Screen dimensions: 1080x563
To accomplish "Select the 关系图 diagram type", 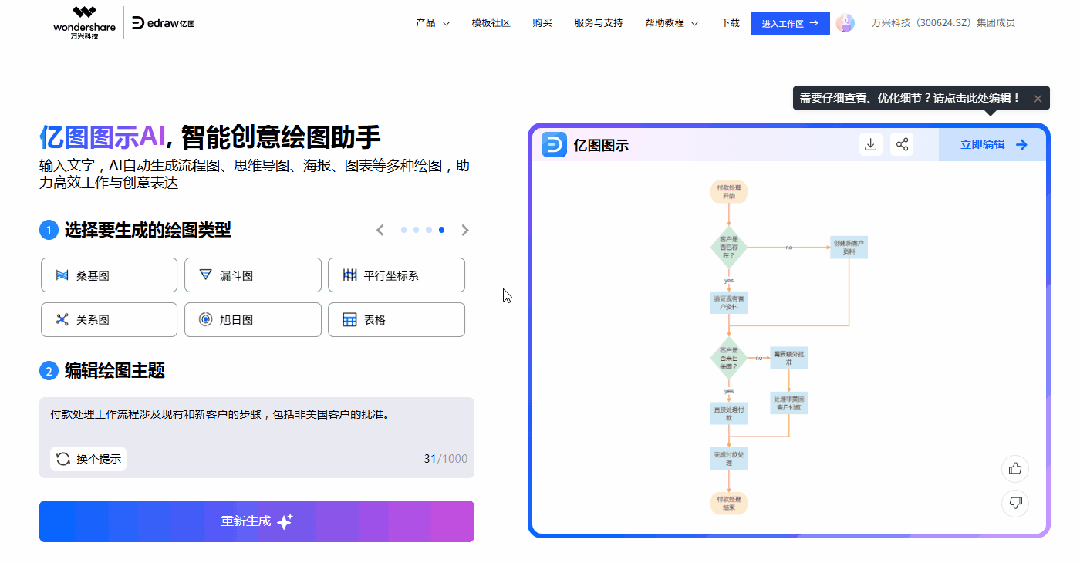I will (109, 319).
